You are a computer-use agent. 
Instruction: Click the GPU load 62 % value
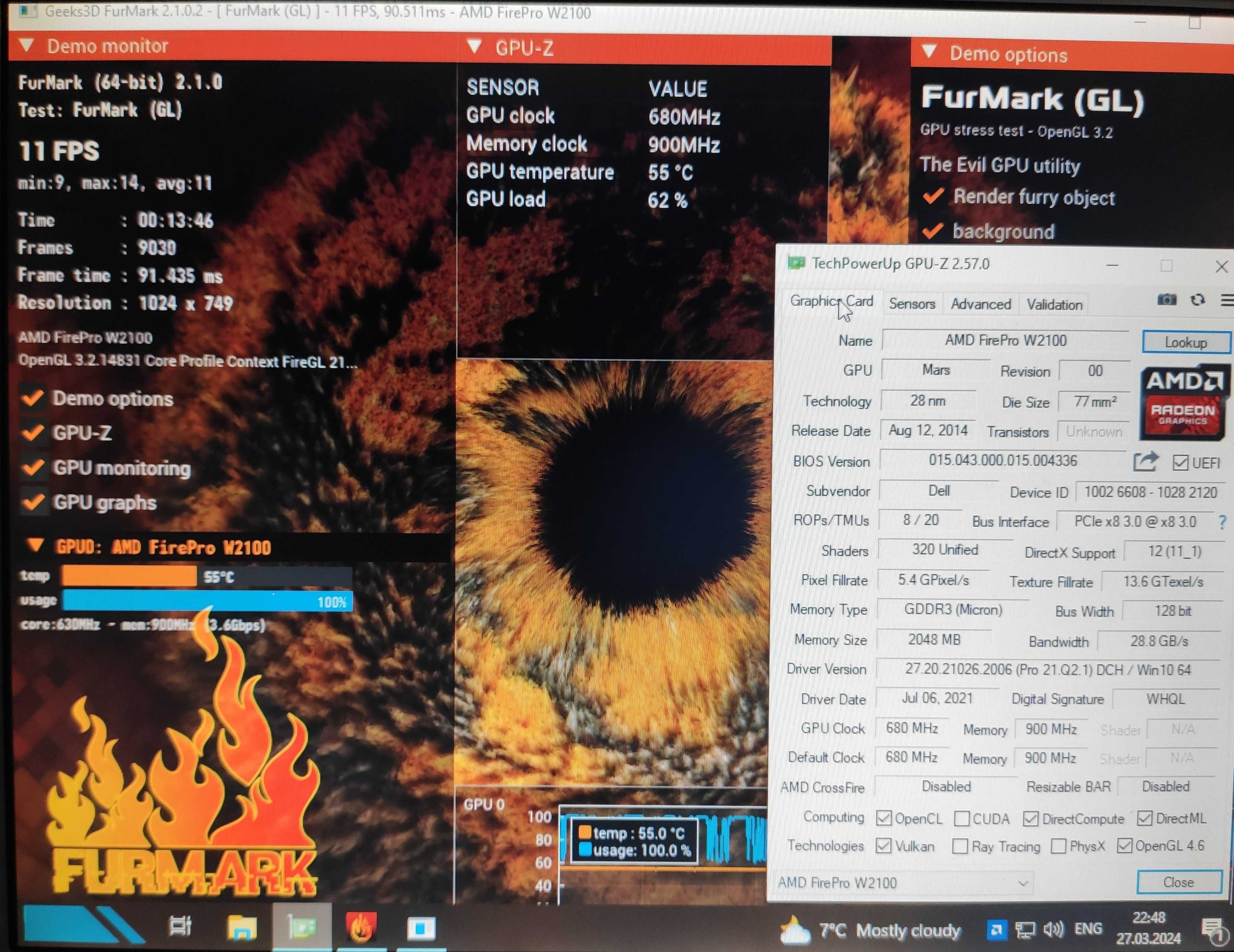click(x=667, y=200)
